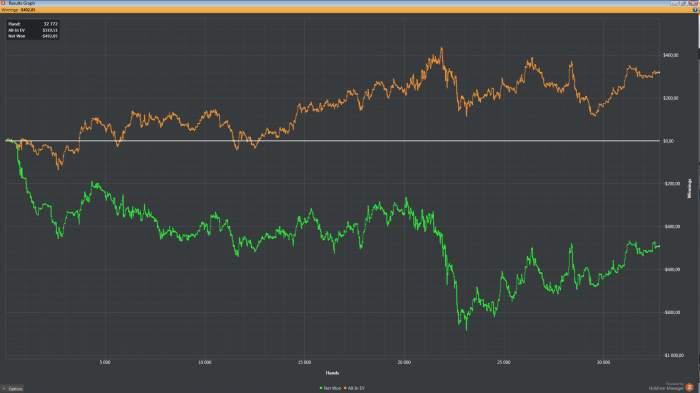
Task: Click the $0.00 y-axis label
Action: coord(668,141)
